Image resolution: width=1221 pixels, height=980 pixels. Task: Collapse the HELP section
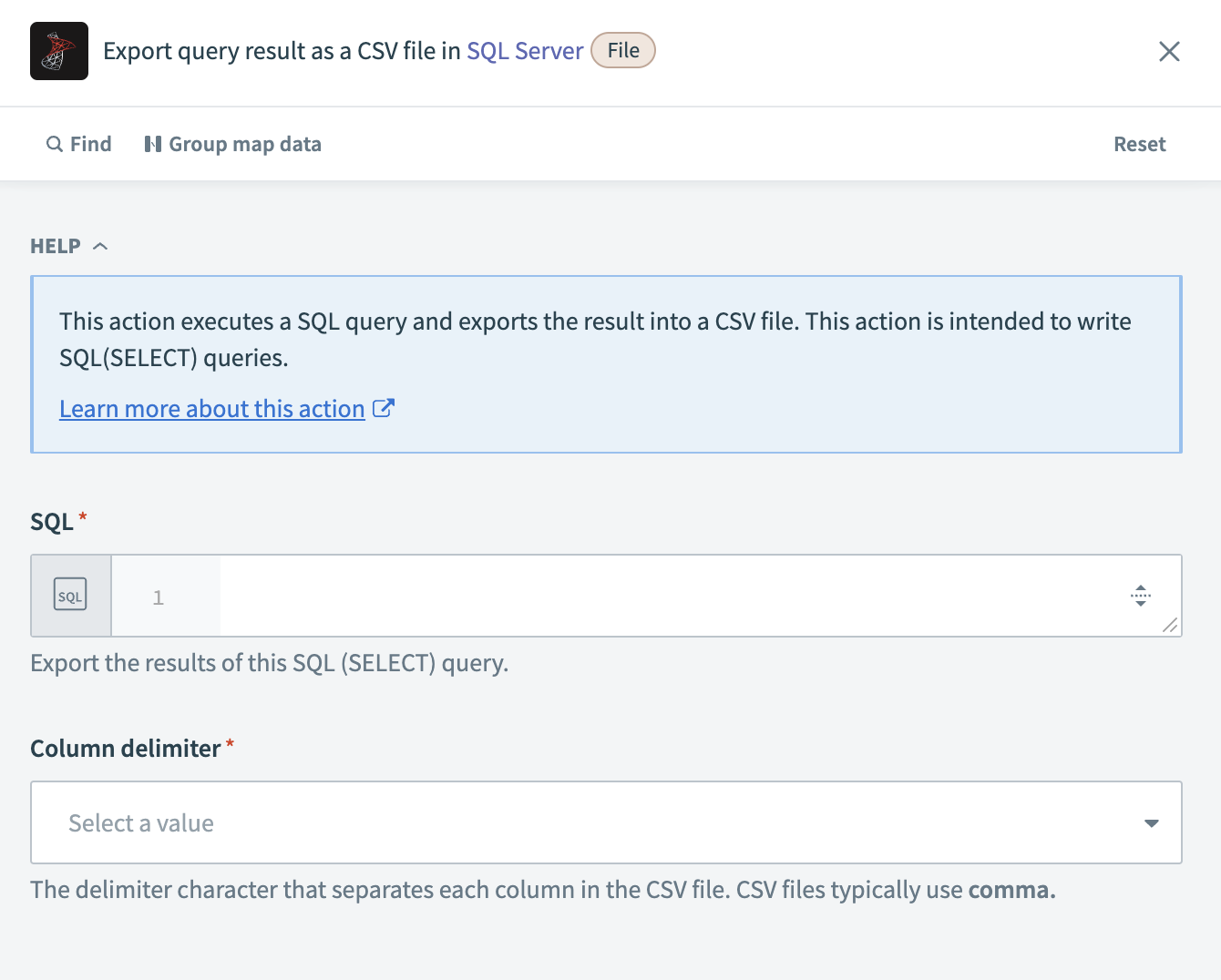[x=100, y=245]
